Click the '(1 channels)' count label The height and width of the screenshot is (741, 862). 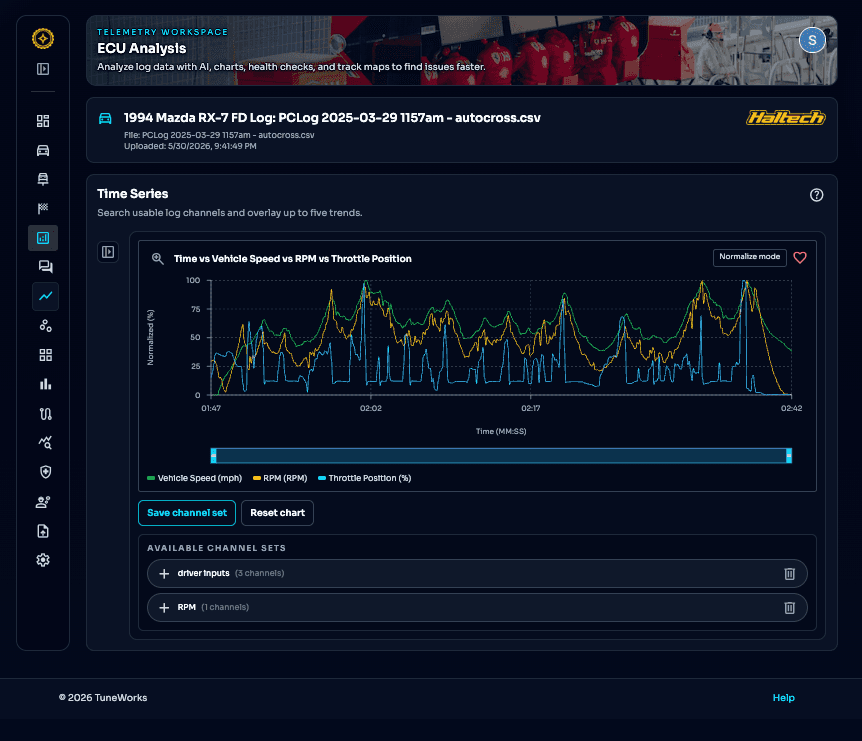coord(225,607)
